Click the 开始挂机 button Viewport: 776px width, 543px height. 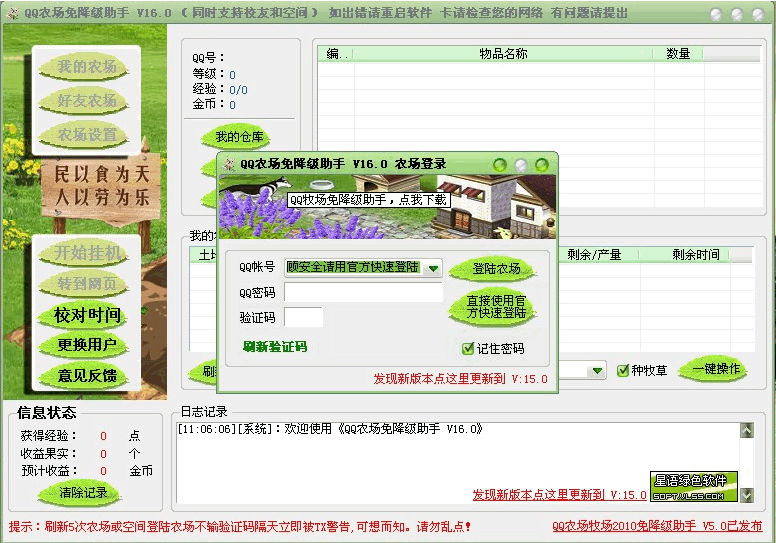(85, 253)
